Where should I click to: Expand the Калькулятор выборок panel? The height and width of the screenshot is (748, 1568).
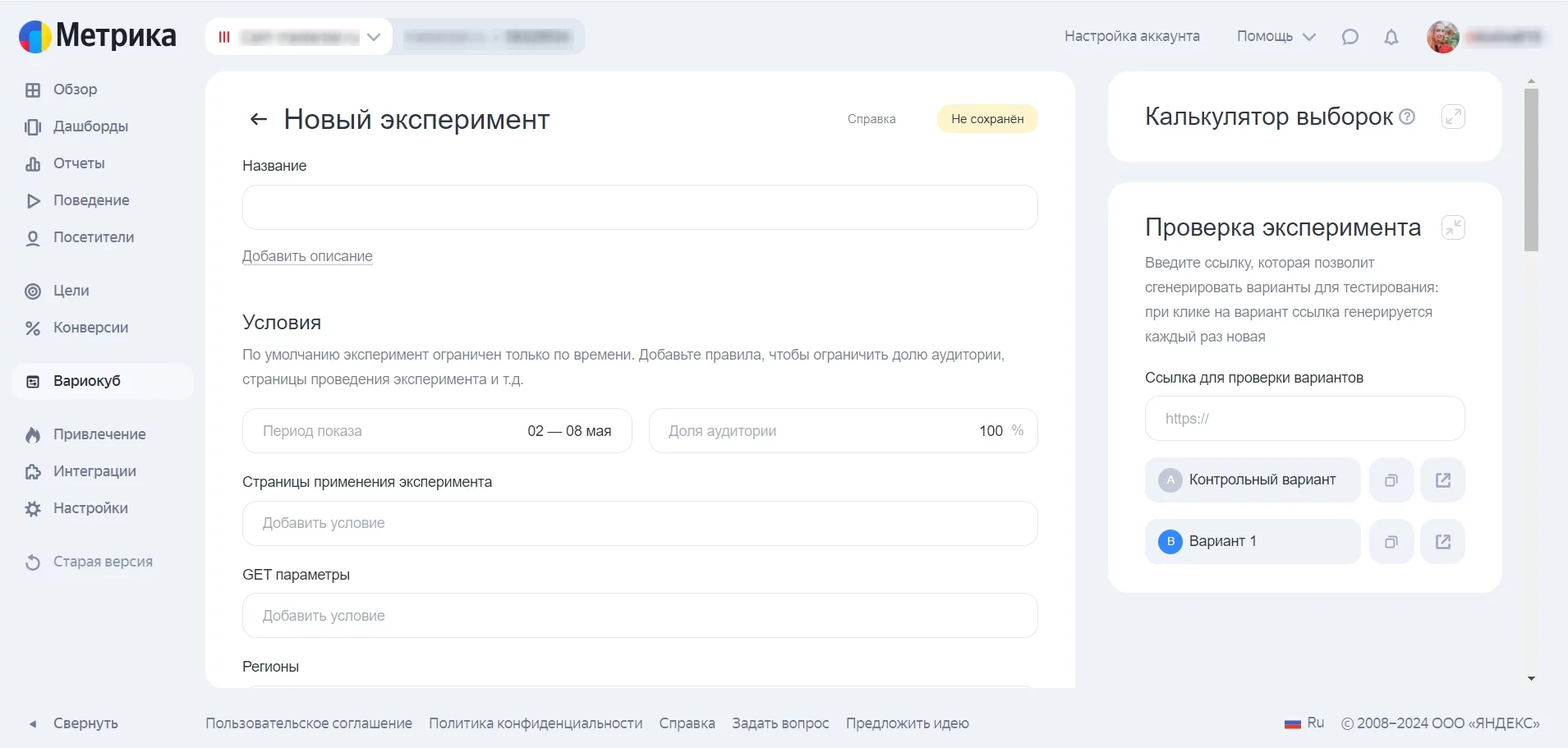[1453, 117]
